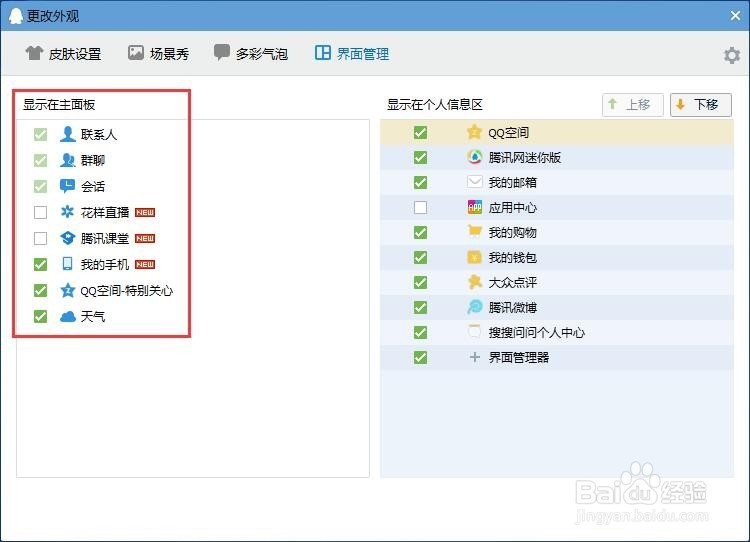The width and height of the screenshot is (750, 542).
Task: Uncheck the 天气 checkbox
Action: tap(41, 316)
